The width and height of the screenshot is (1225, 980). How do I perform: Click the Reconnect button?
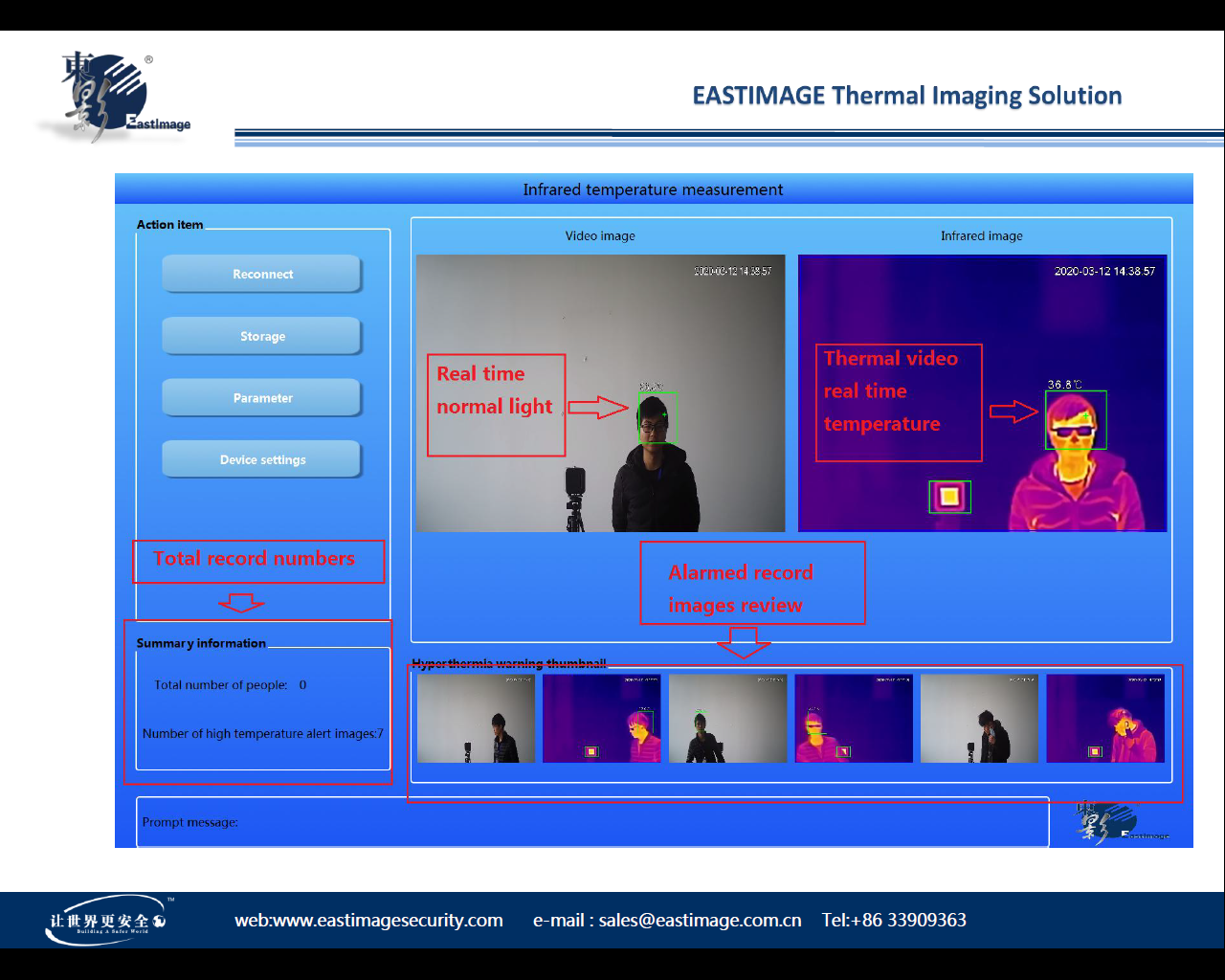point(262,274)
